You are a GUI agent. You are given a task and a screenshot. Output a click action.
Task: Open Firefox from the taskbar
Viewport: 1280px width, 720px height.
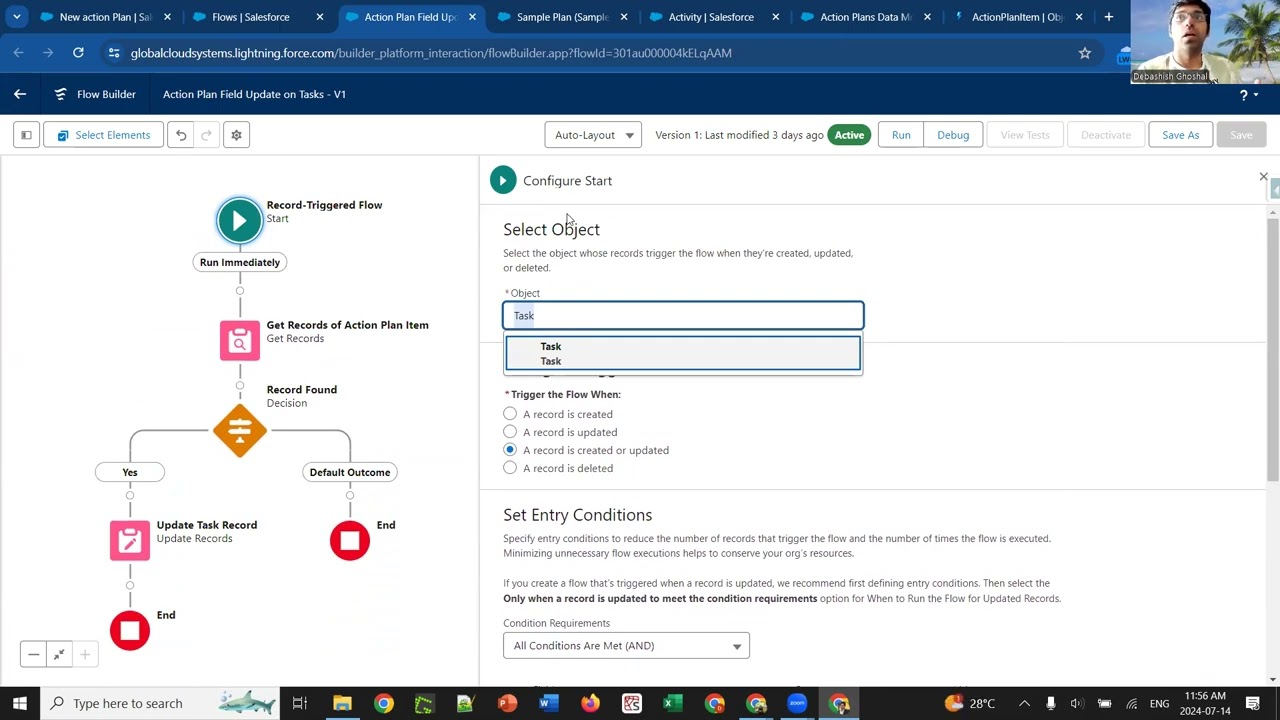[590, 703]
